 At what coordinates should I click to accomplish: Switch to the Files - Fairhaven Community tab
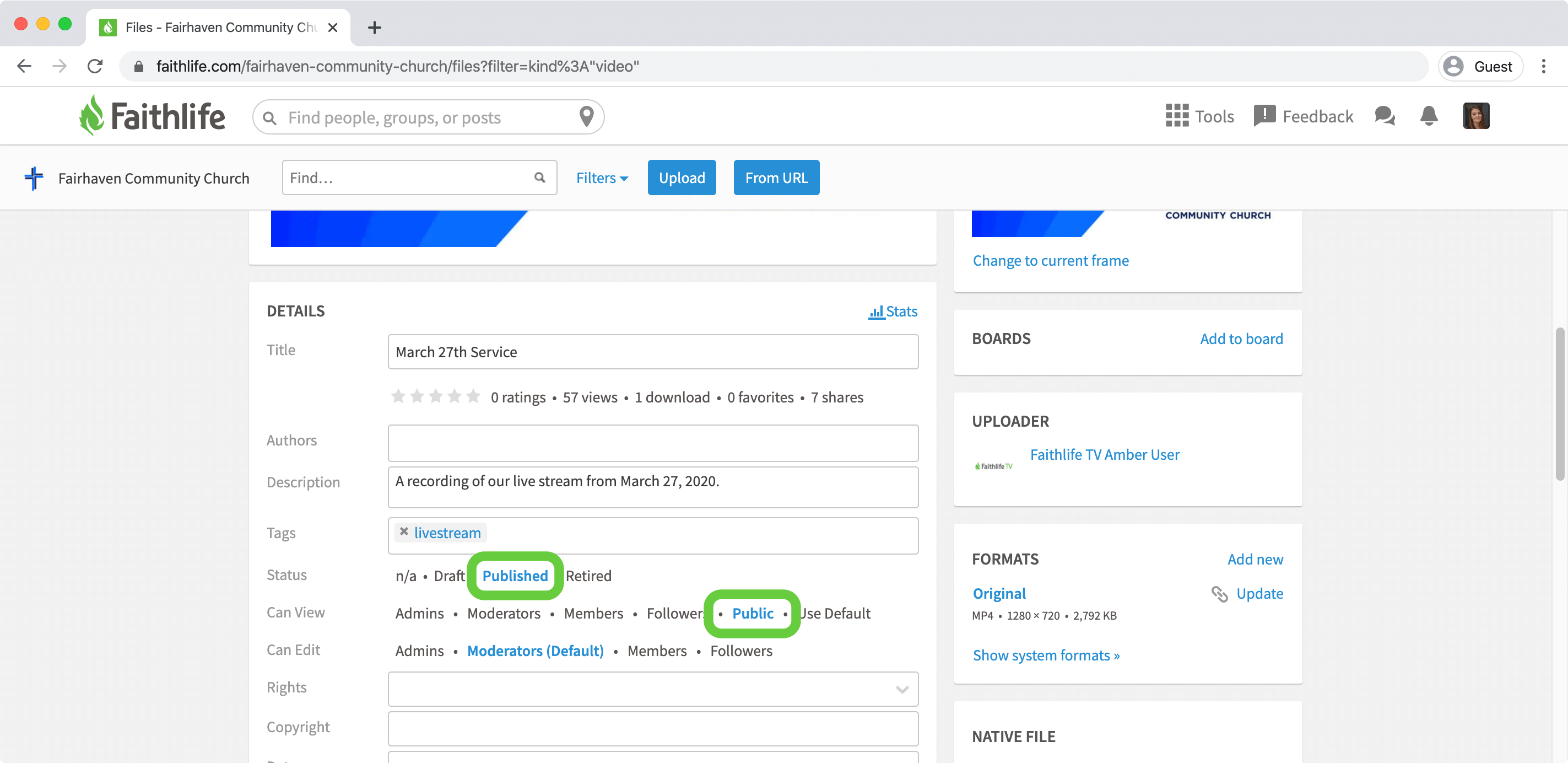tap(218, 28)
